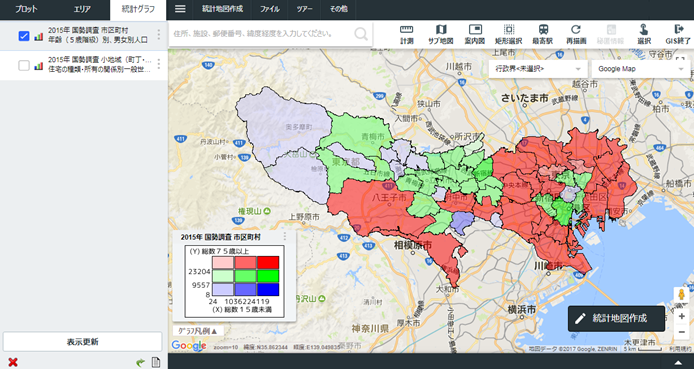Click the (Y) 総数75歳以上 legend label
Image resolution: width=694 pixels, height=369 pixels.
pos(219,251)
